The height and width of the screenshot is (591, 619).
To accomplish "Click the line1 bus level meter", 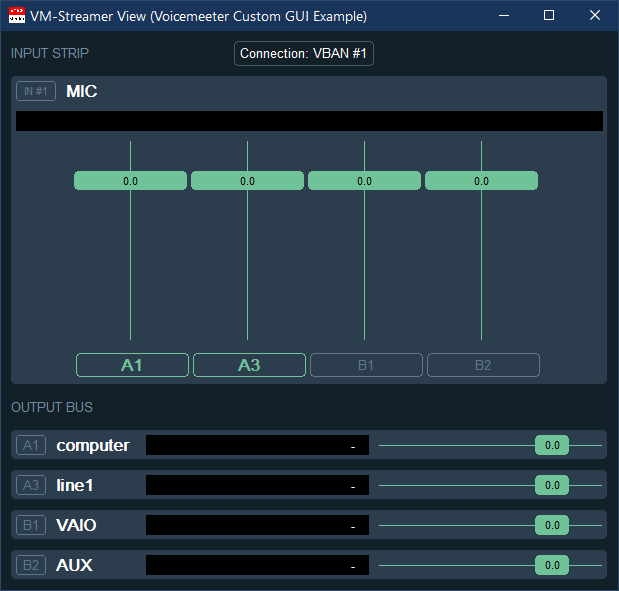I will (257, 485).
